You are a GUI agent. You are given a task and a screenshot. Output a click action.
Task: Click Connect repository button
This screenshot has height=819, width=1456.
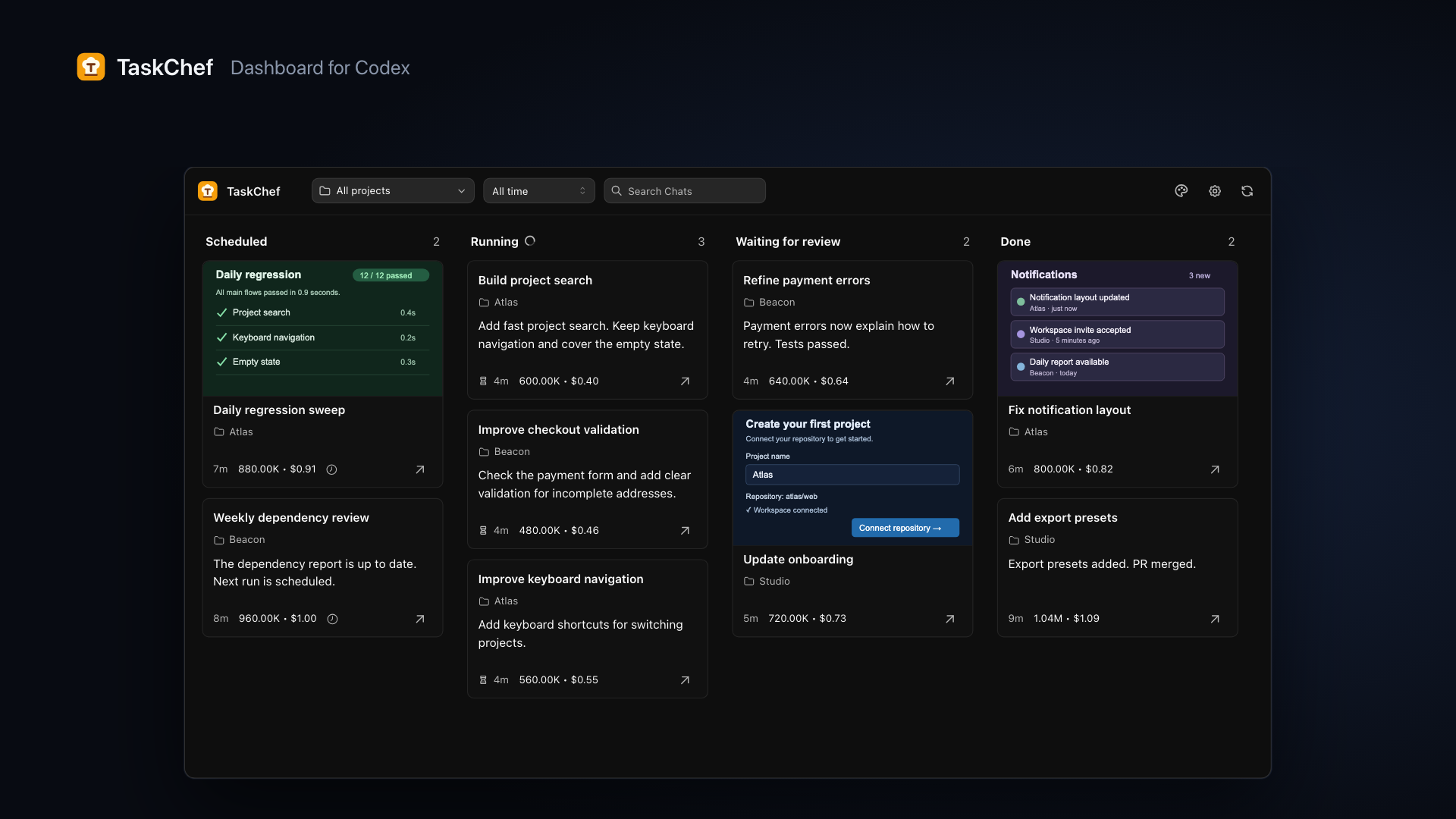pyautogui.click(x=905, y=528)
